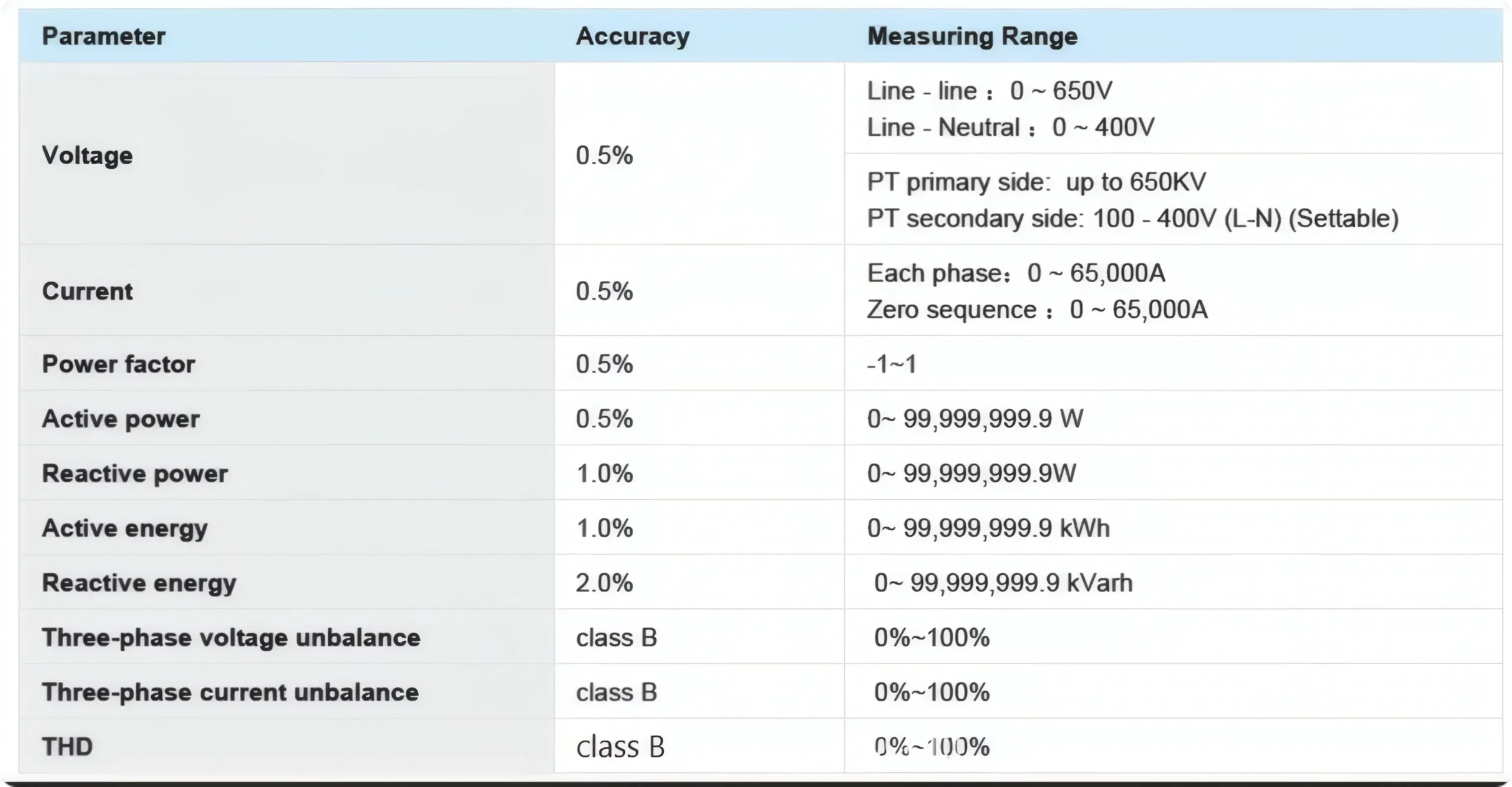This screenshot has height=787, width=1512.
Task: Select the 2.0% Reactive energy accuracy
Action: click(x=604, y=583)
